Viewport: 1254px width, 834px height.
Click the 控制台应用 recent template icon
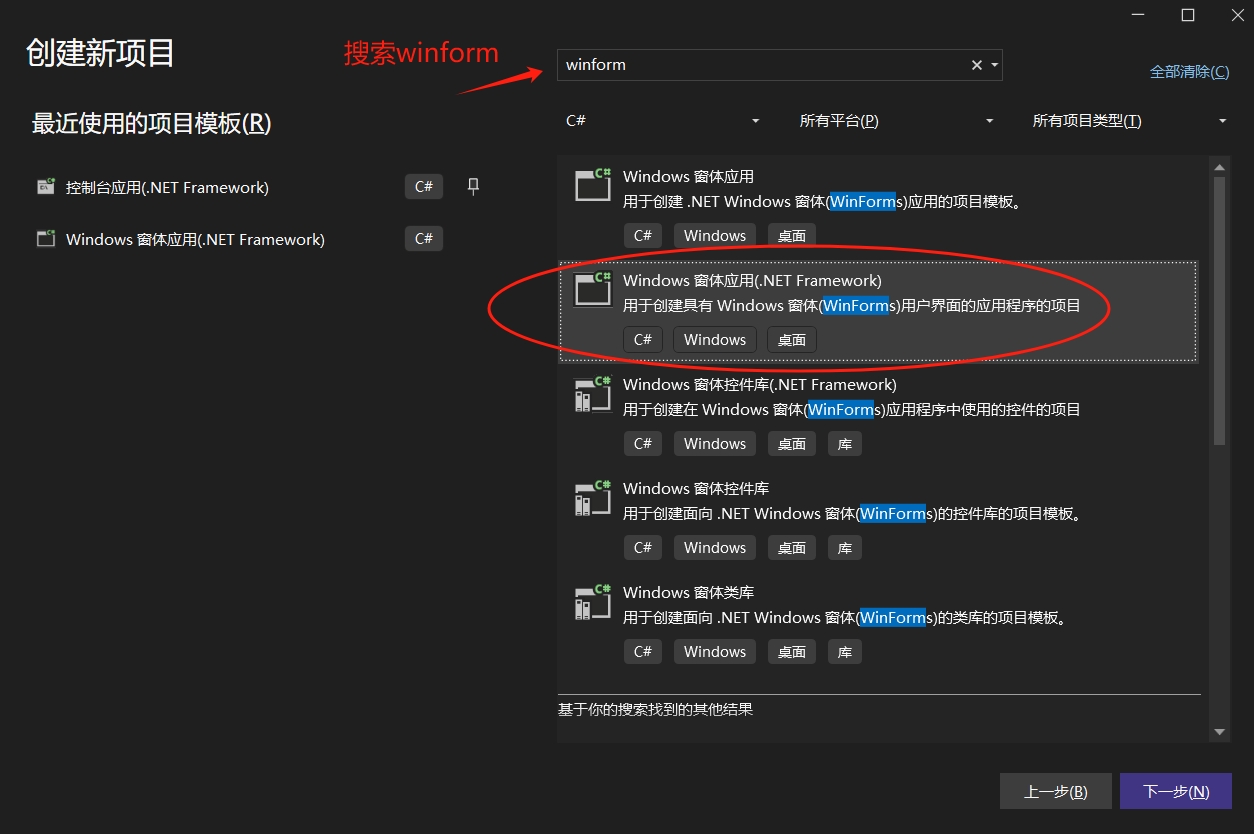pyautogui.click(x=46, y=187)
